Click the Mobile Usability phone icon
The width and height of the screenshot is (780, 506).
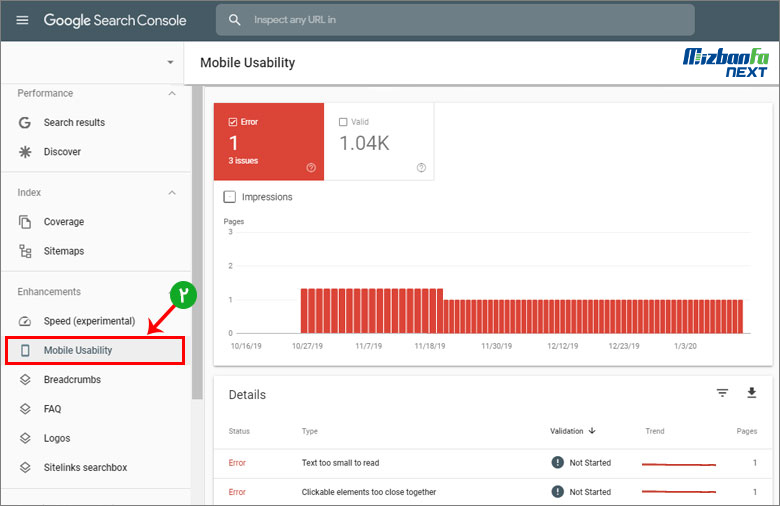pyautogui.click(x=25, y=350)
